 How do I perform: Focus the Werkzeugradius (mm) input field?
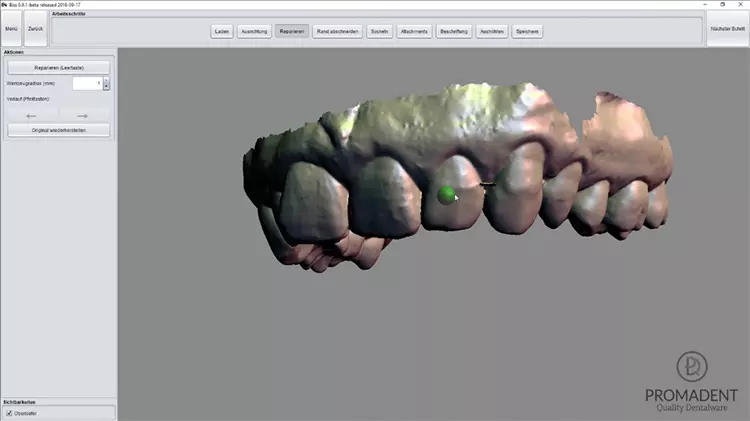tap(88, 83)
